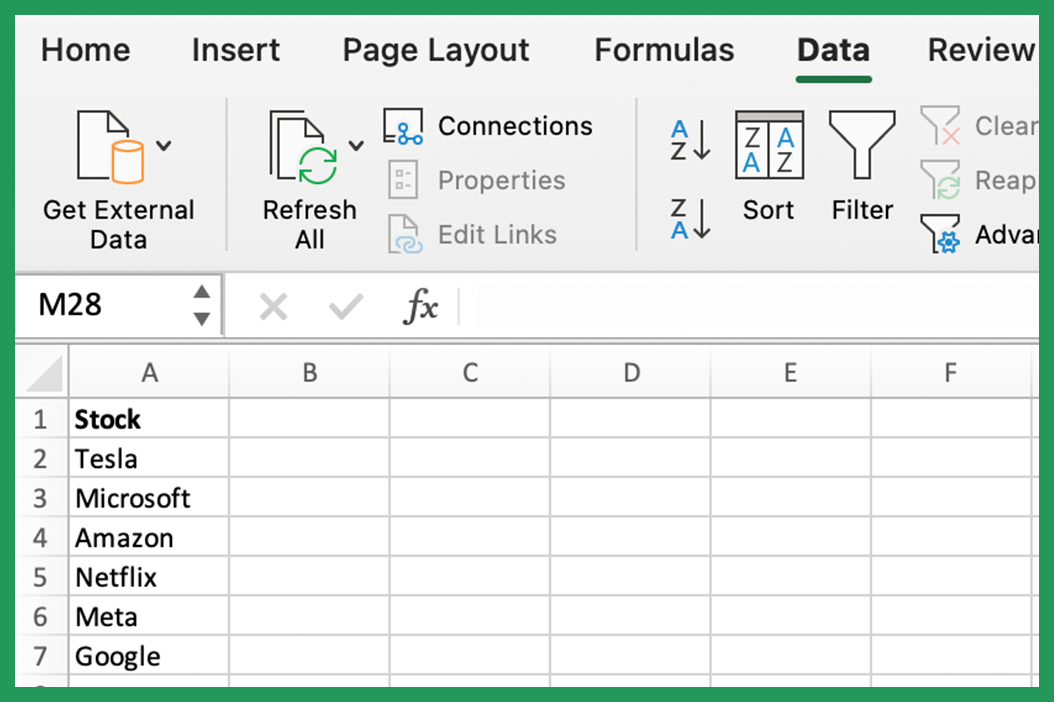
Task: Select the Microsoft cell
Action: tap(149, 498)
